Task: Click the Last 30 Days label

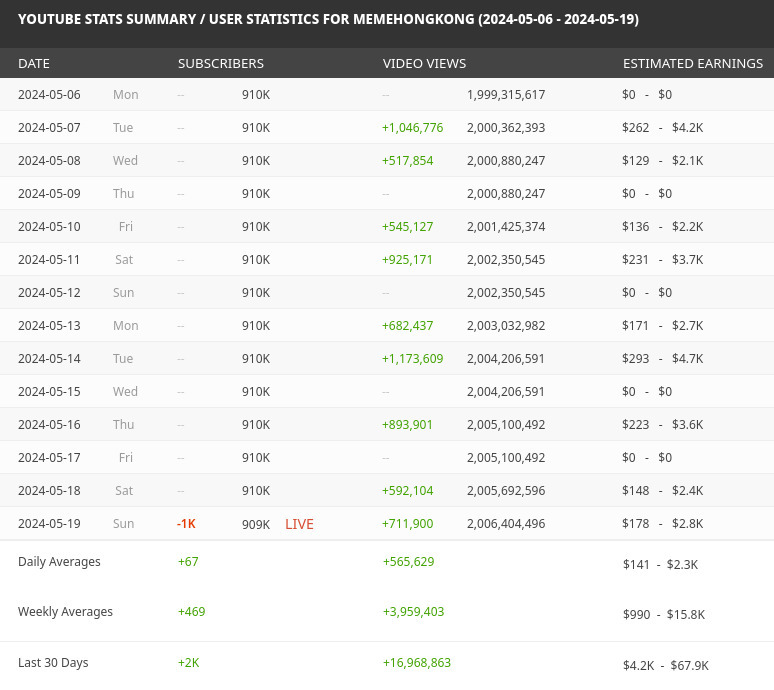Action: [53, 663]
